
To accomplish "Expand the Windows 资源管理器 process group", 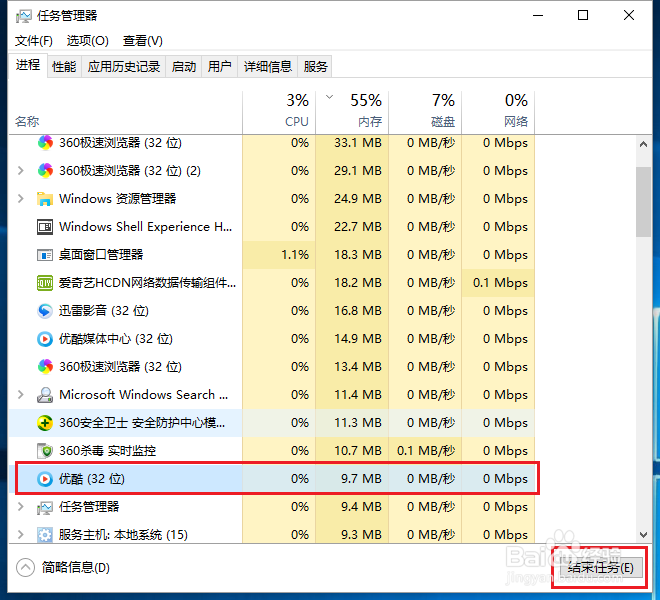I will tap(20, 199).
